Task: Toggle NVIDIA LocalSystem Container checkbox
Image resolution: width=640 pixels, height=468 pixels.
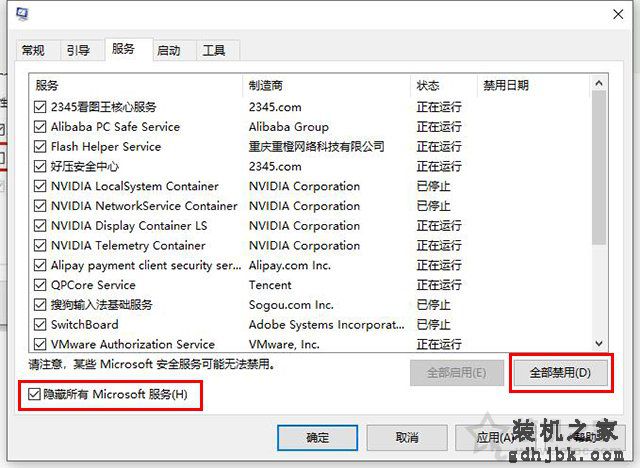Action: [x=40, y=186]
